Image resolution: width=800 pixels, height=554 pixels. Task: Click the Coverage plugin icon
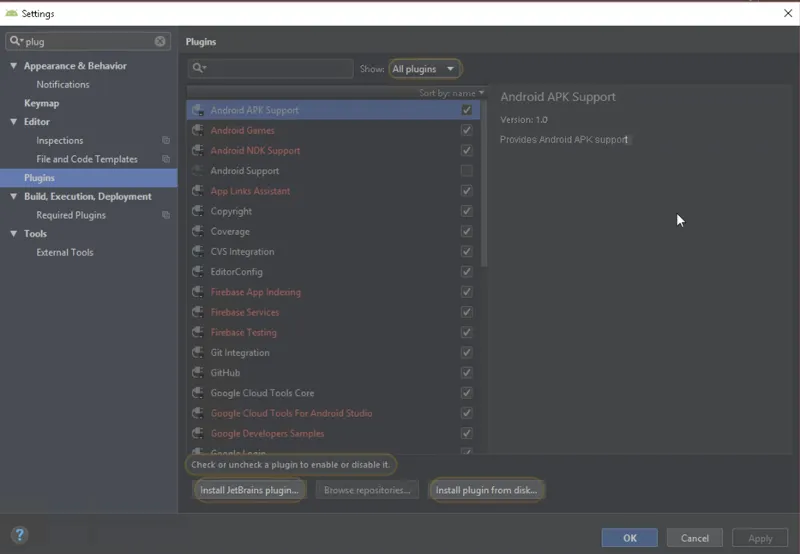pos(198,231)
